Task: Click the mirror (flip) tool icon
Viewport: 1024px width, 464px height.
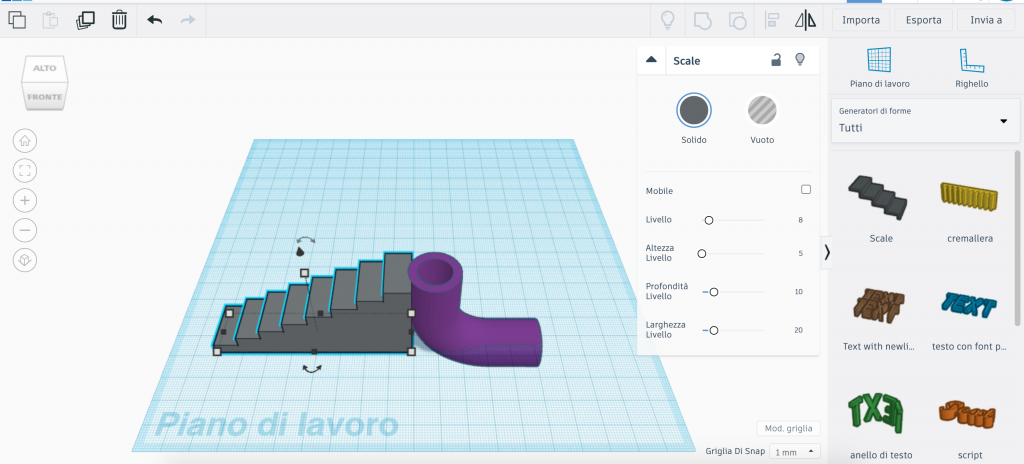Action: [x=805, y=20]
